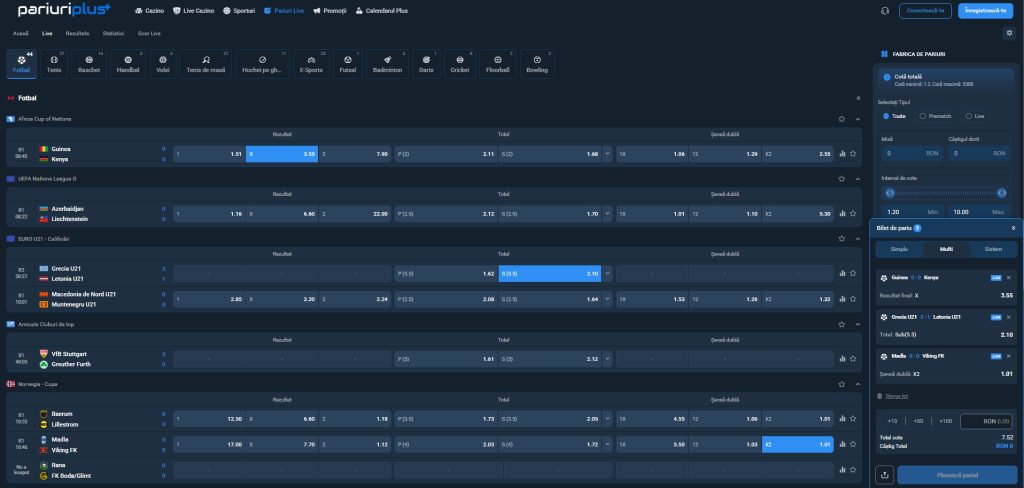The image size is (1024, 488).
Task: Select the Badminton sport tile
Action: click(387, 64)
